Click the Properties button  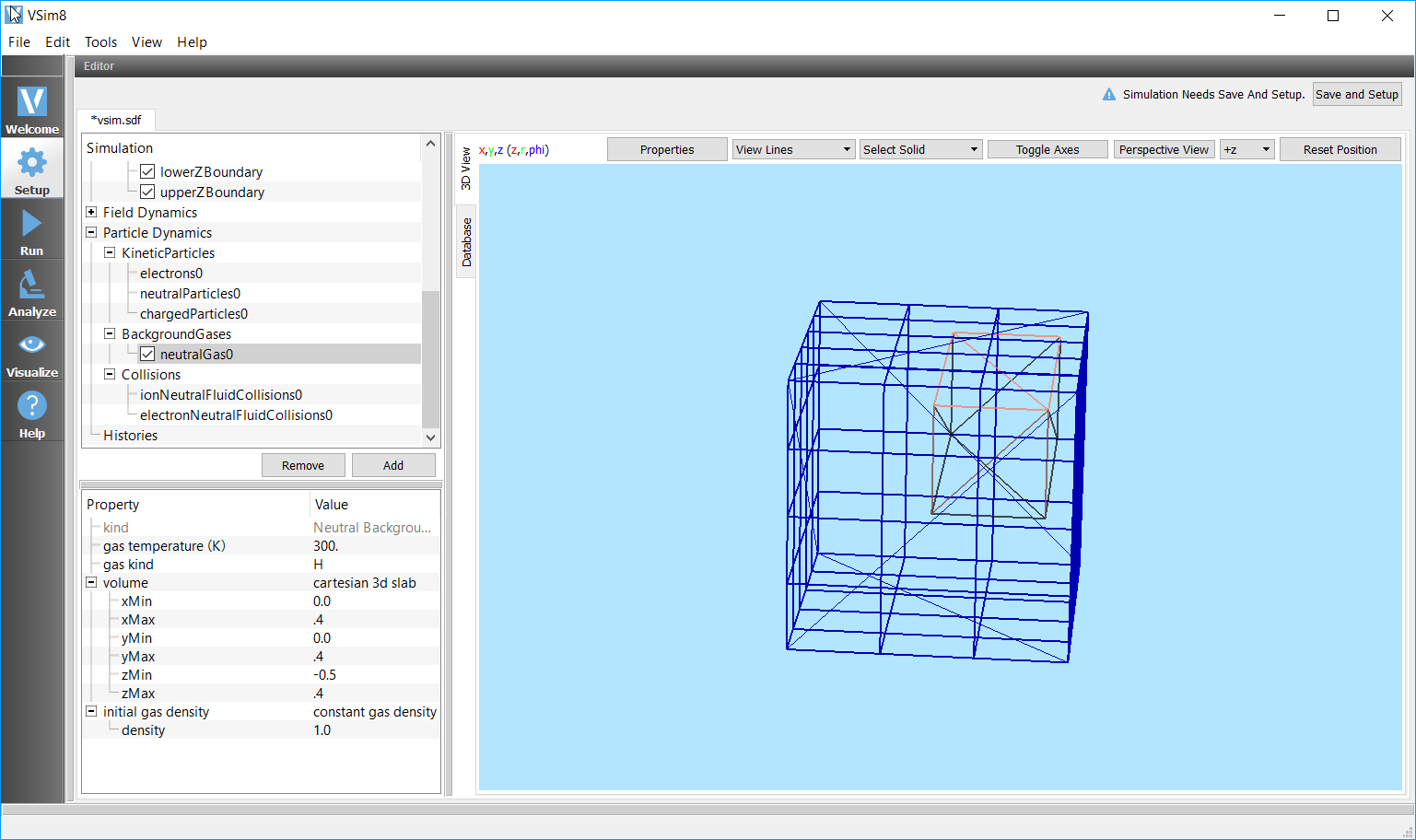point(667,149)
